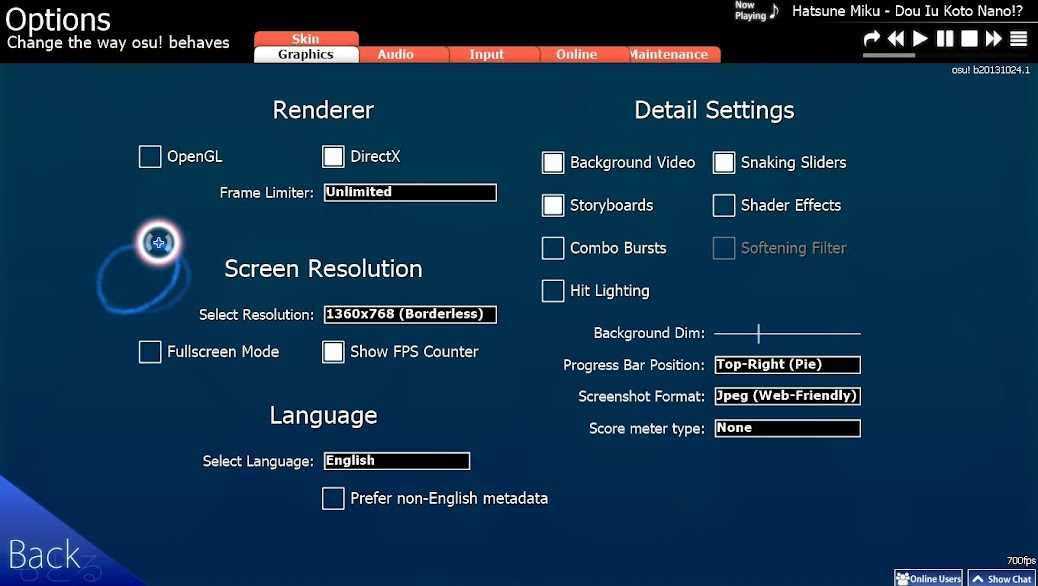The height and width of the screenshot is (586, 1038).
Task: Open the Score meter type dropdown
Action: (x=788, y=428)
